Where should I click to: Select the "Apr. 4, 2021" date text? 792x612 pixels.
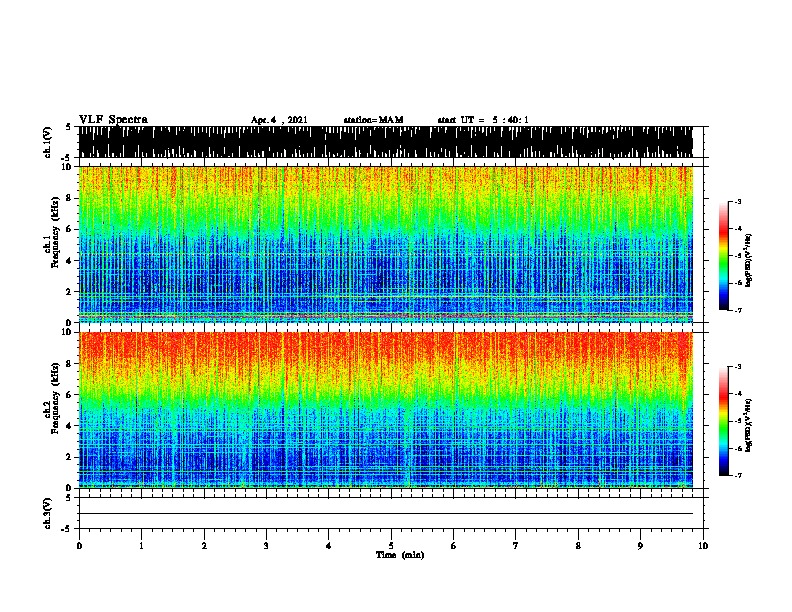279,120
